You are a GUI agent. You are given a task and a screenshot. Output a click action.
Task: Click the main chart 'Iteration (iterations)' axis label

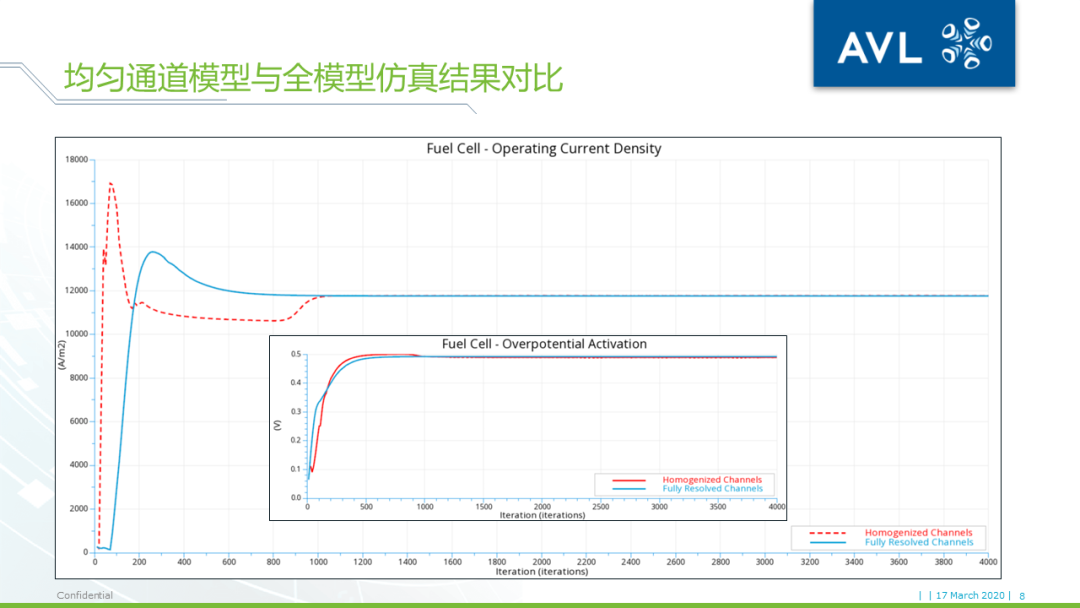click(x=541, y=572)
